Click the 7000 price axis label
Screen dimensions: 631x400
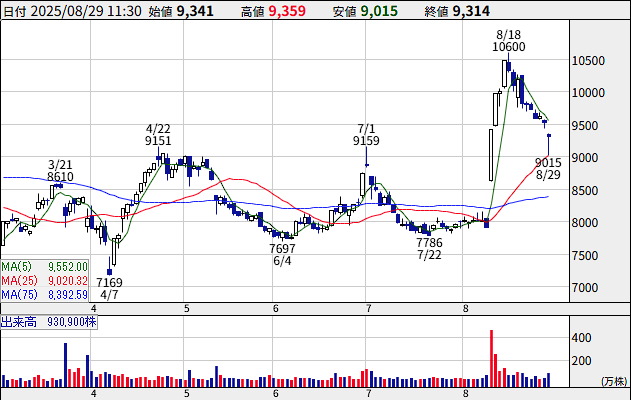(x=585, y=288)
